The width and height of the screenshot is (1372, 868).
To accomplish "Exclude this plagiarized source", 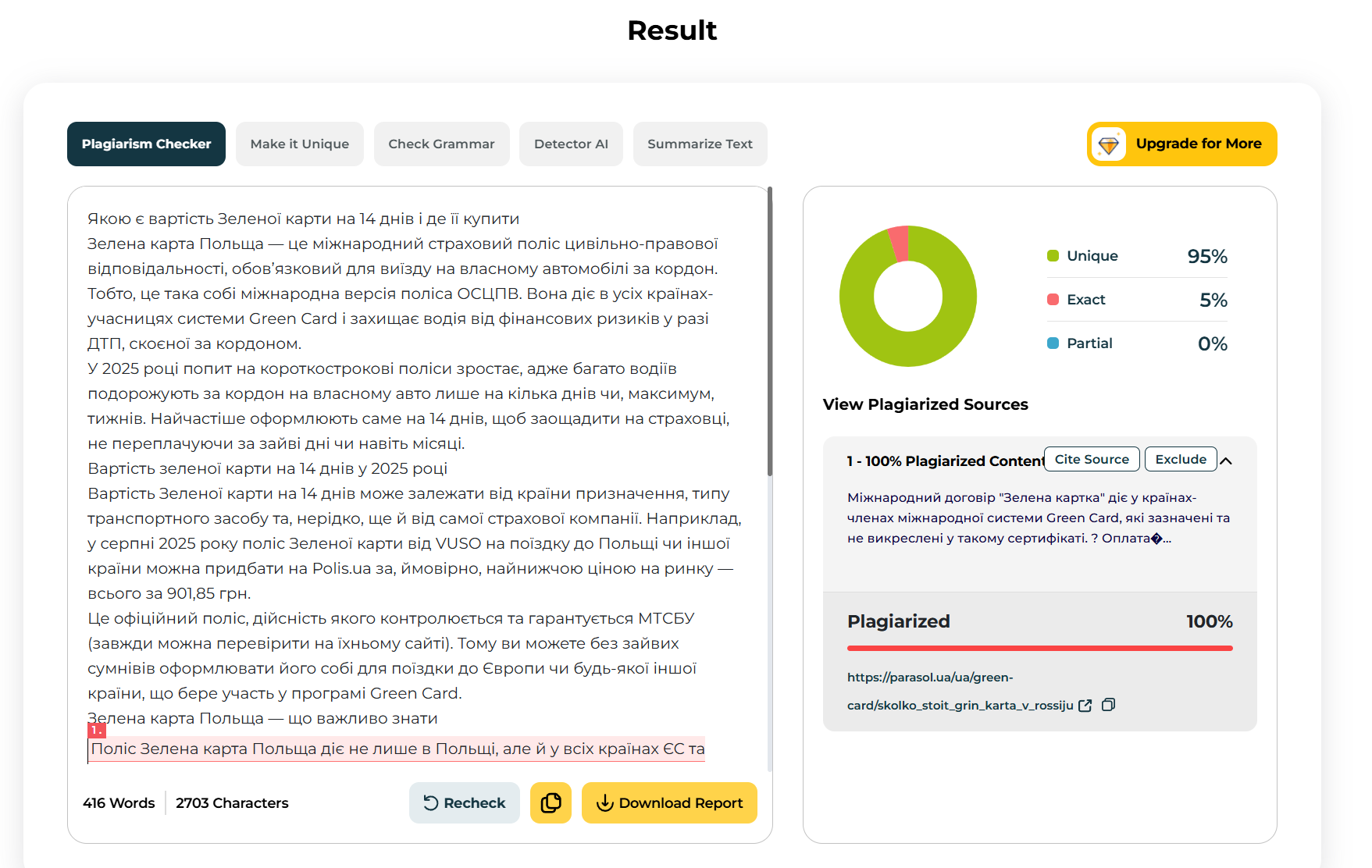I will 1181,459.
